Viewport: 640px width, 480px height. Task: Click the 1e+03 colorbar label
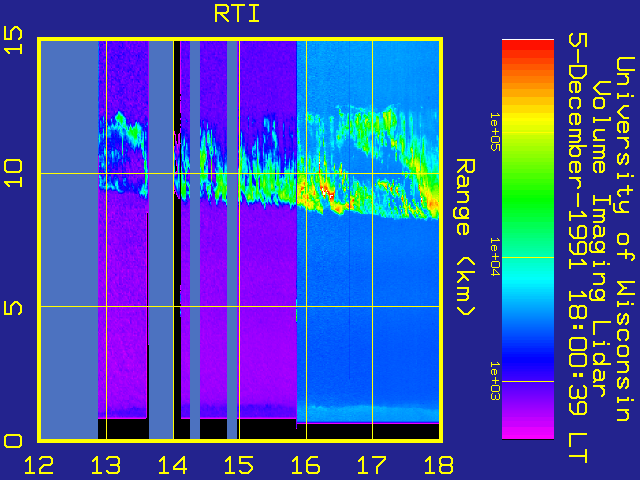pos(494,381)
